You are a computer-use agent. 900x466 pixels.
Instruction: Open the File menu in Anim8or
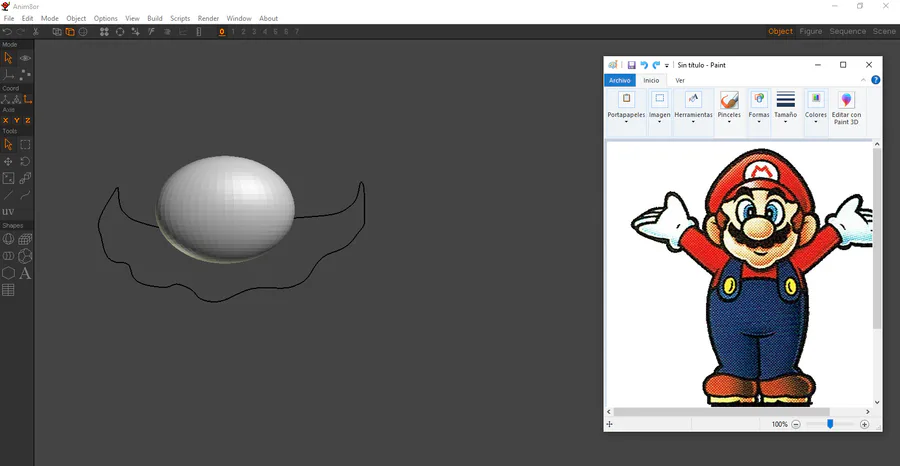[x=9, y=18]
